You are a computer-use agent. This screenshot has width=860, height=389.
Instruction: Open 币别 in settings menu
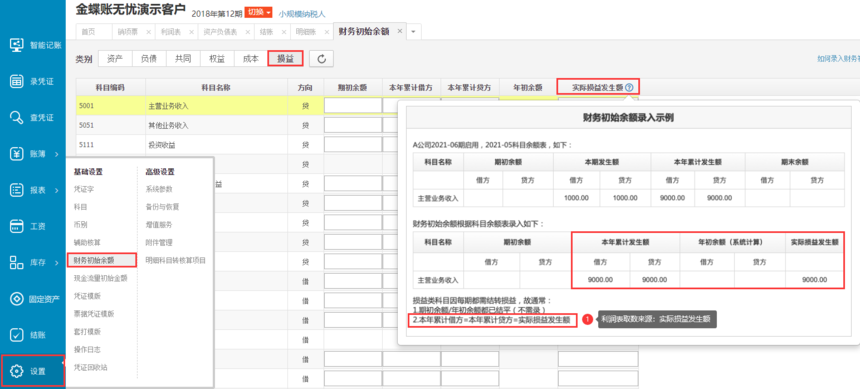click(80, 224)
